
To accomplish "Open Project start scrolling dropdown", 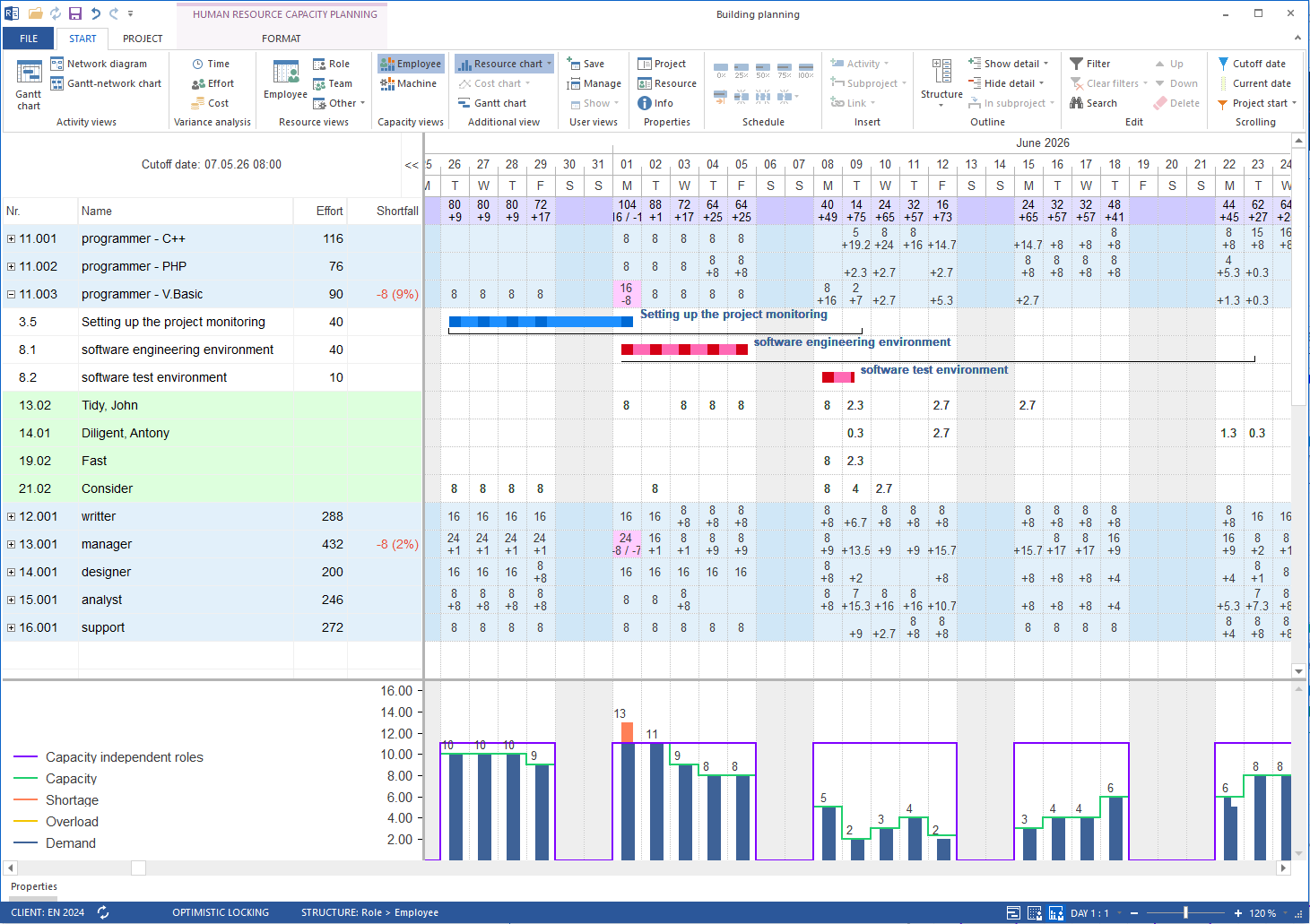I will [x=1257, y=103].
